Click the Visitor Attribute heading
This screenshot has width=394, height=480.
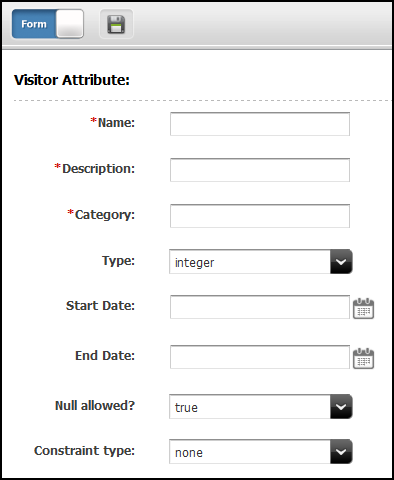(x=72, y=80)
